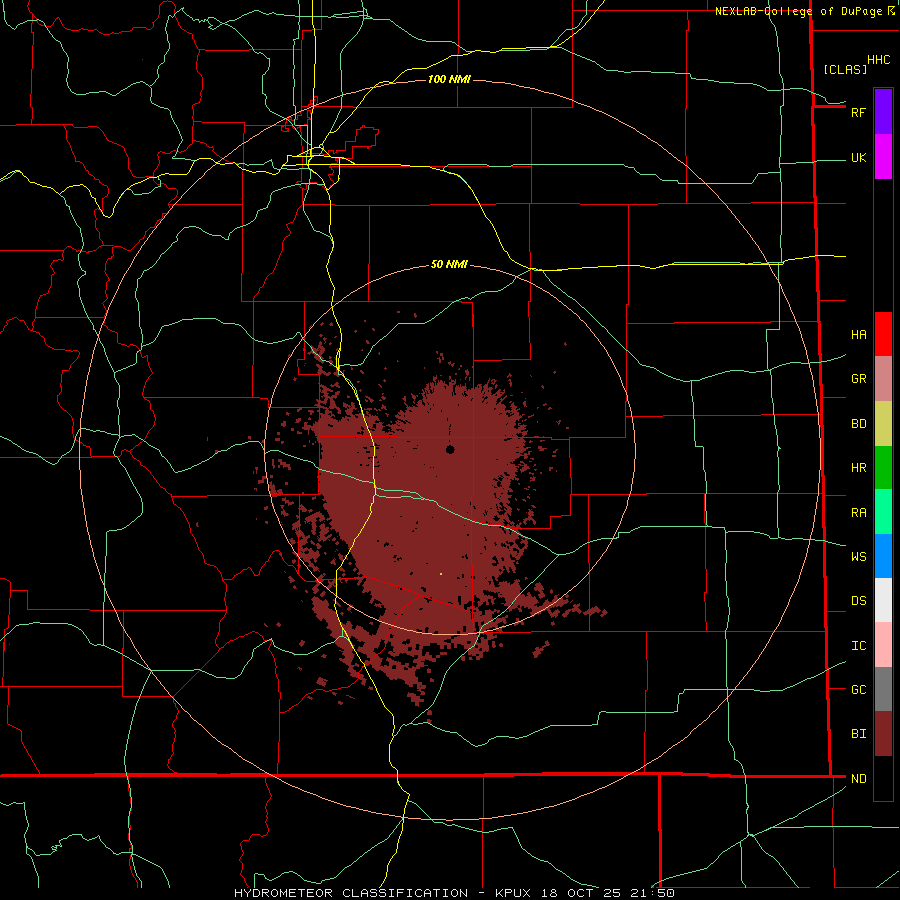Click the HA red legend swatch
The width and height of the screenshot is (900, 900).
883,334
